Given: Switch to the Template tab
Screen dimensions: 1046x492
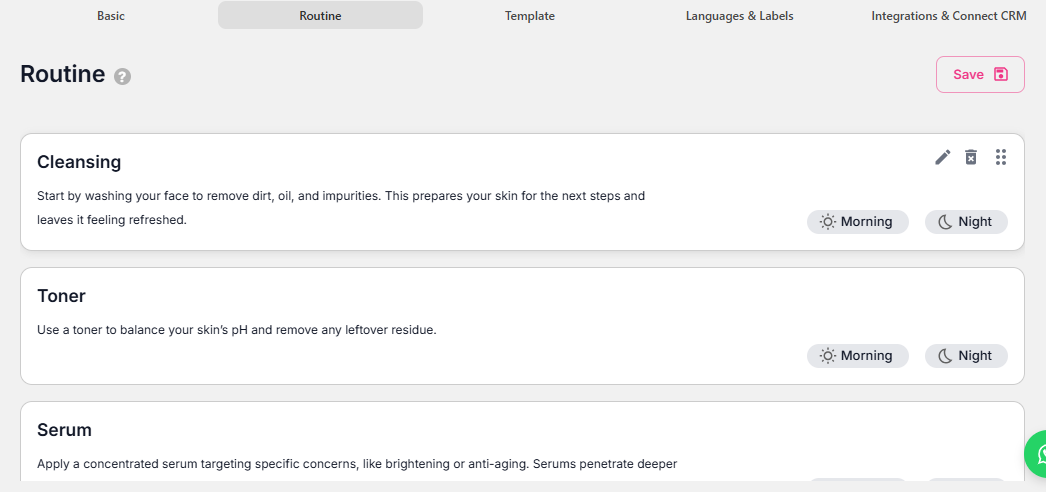Looking at the screenshot, I should click(529, 16).
